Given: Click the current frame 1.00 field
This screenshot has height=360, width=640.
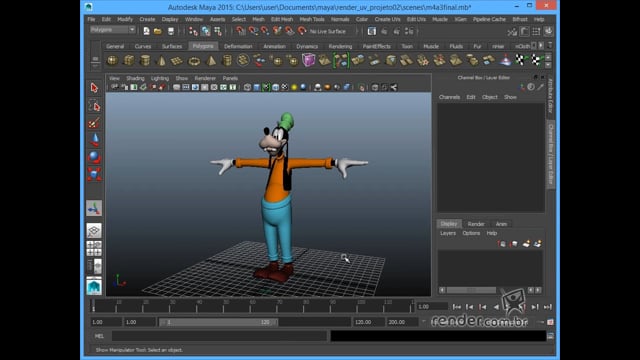Looking at the screenshot, I should [x=432, y=307].
